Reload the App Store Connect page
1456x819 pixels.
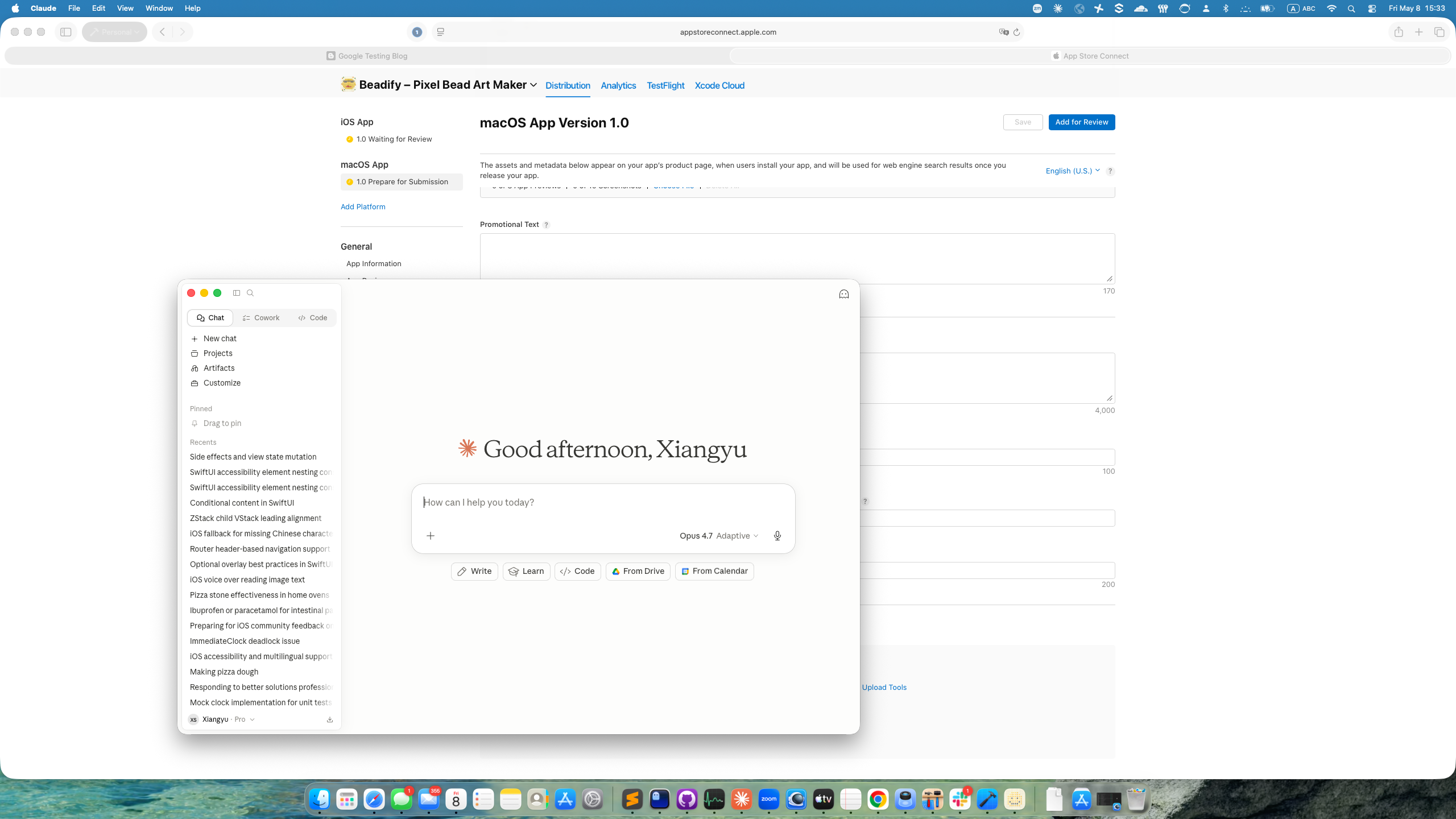[1017, 32]
